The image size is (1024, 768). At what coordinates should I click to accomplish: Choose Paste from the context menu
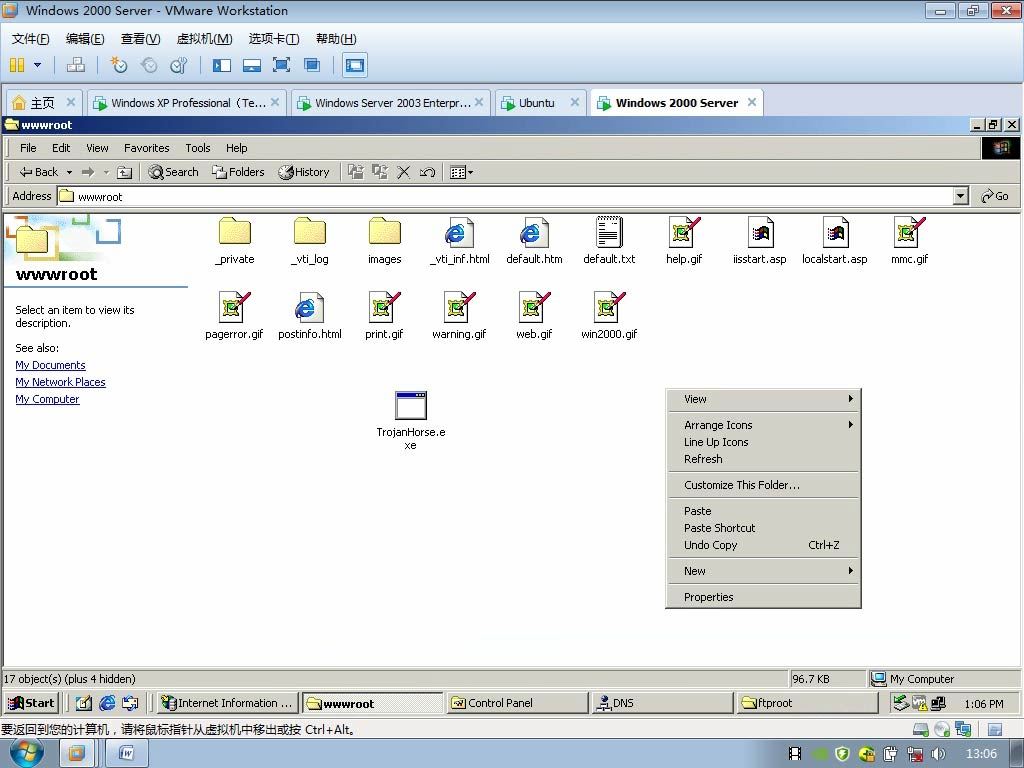click(x=763, y=511)
